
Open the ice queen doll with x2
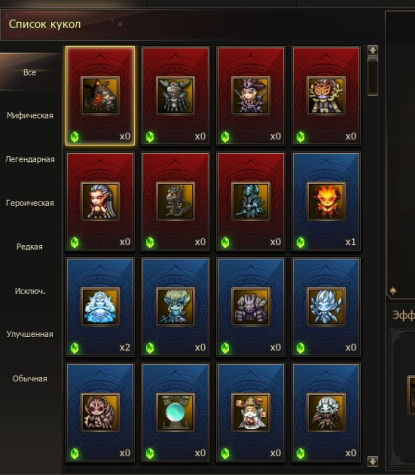point(100,307)
